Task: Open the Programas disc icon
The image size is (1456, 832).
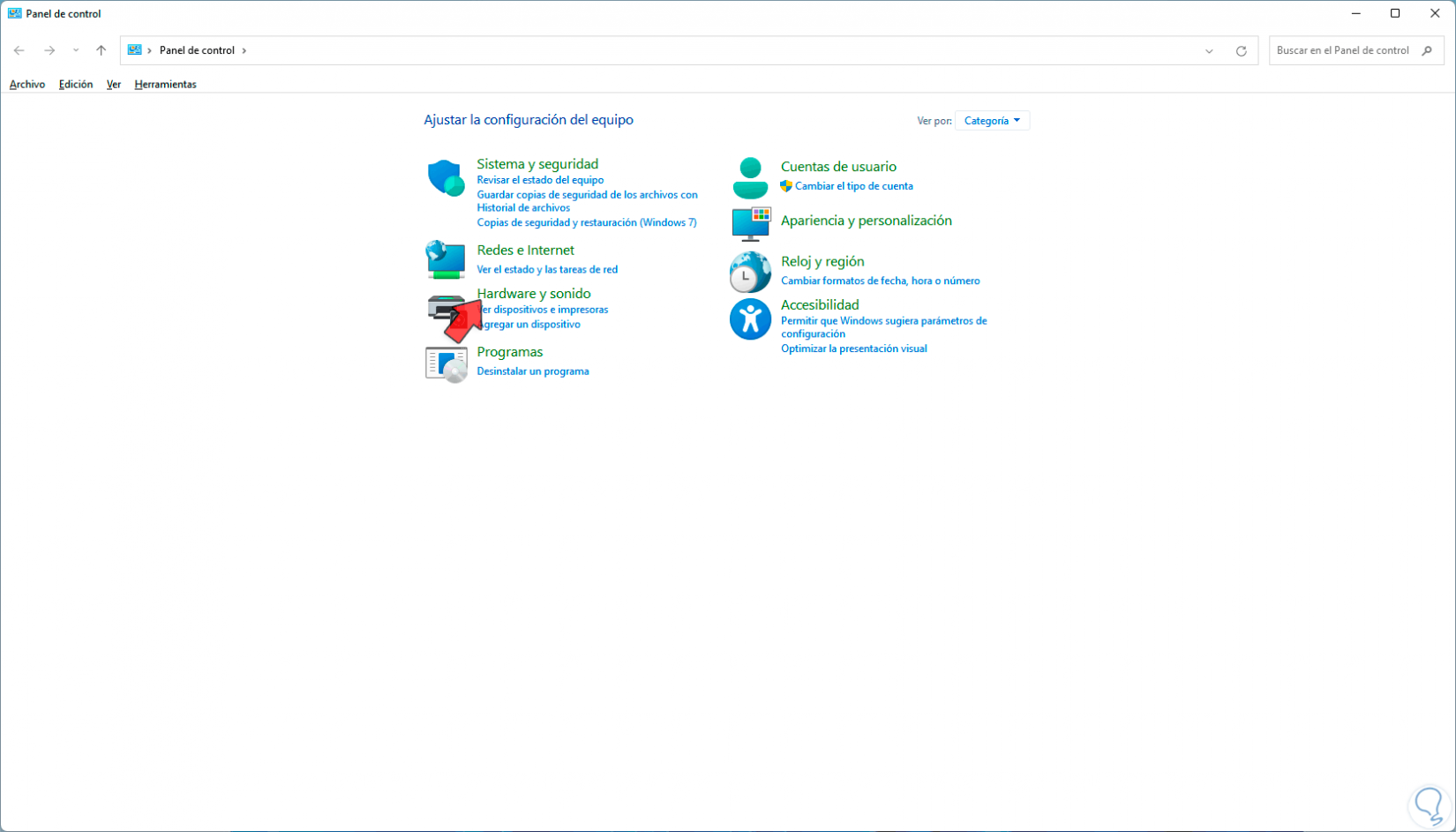Action: pos(447,364)
